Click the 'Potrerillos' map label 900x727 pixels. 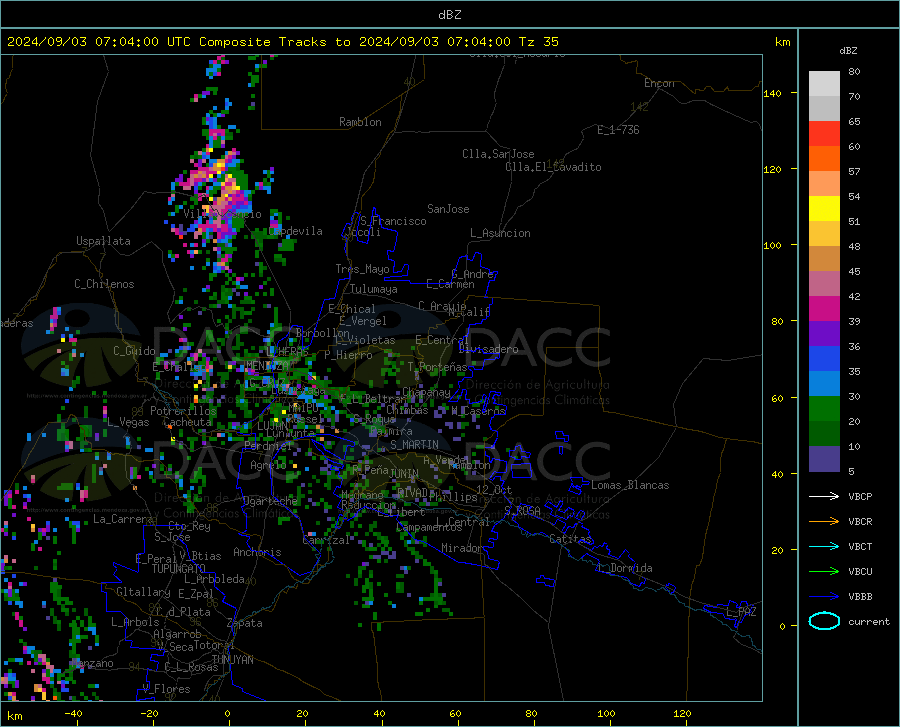tap(183, 411)
